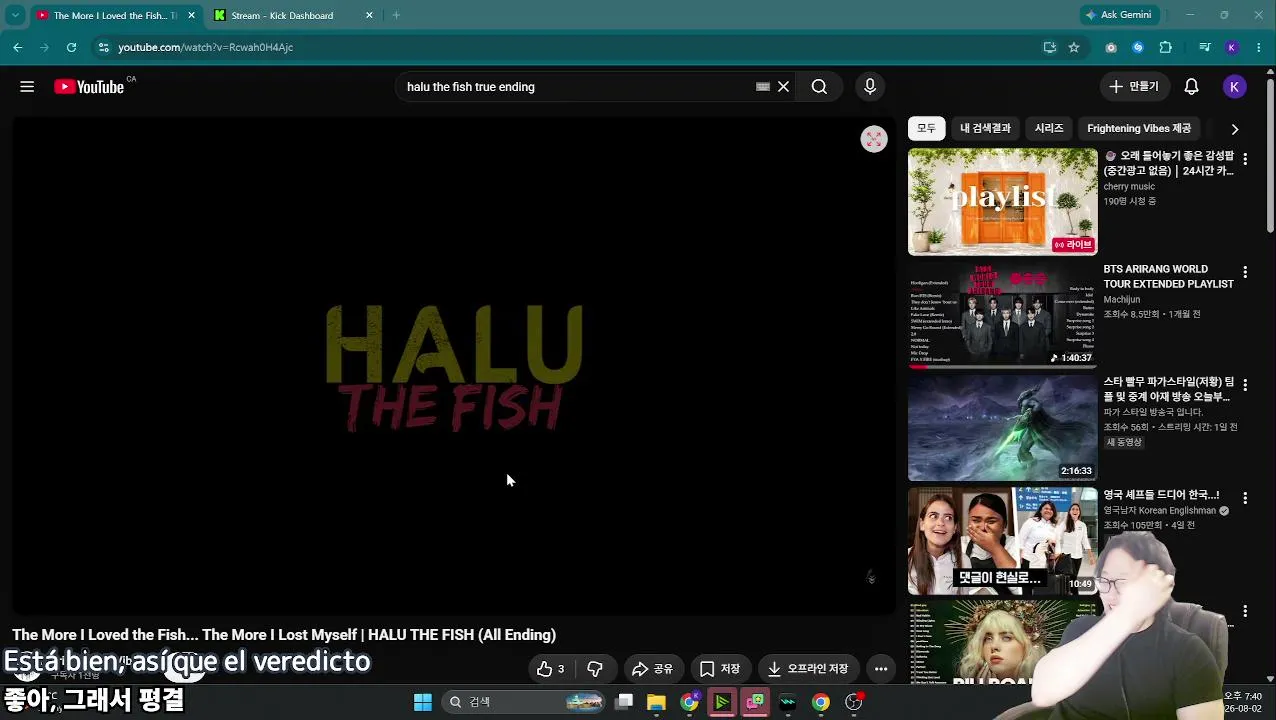Screen dimensions: 1276x720
Task: Dislike the video with thumbs down
Action: [595, 669]
